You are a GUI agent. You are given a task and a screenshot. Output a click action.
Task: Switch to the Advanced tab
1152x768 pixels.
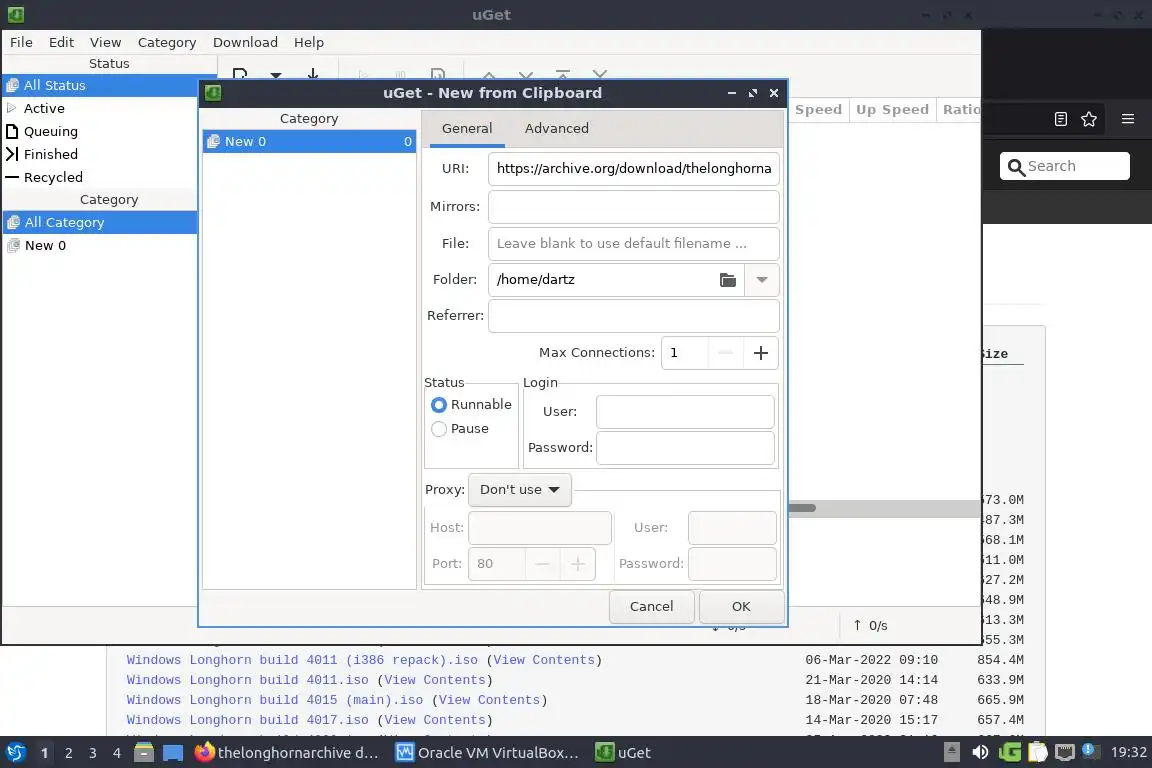pos(556,129)
